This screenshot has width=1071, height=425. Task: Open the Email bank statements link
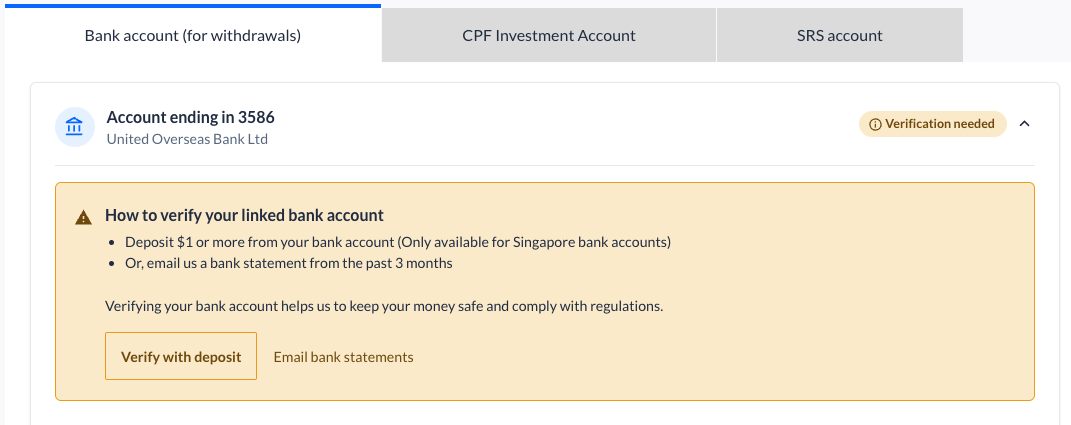(x=344, y=357)
